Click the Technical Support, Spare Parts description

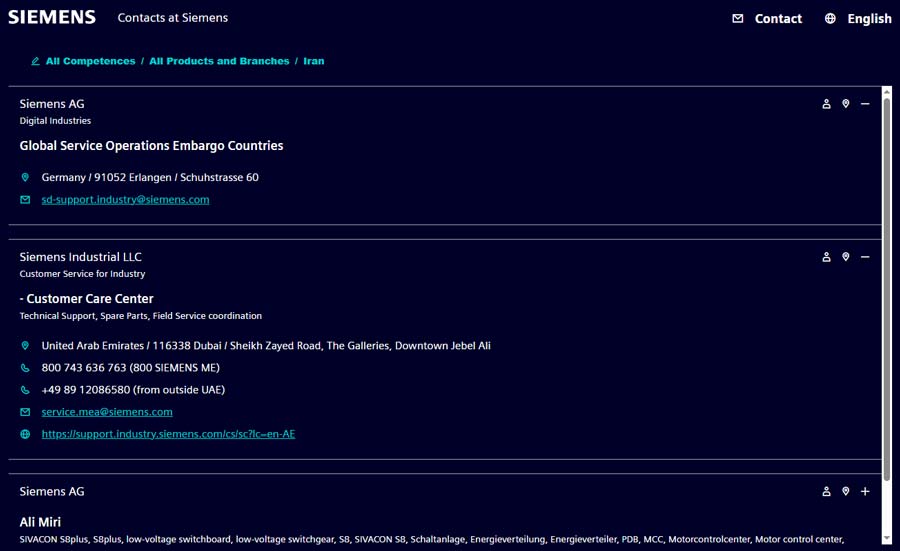pyautogui.click(x=141, y=316)
